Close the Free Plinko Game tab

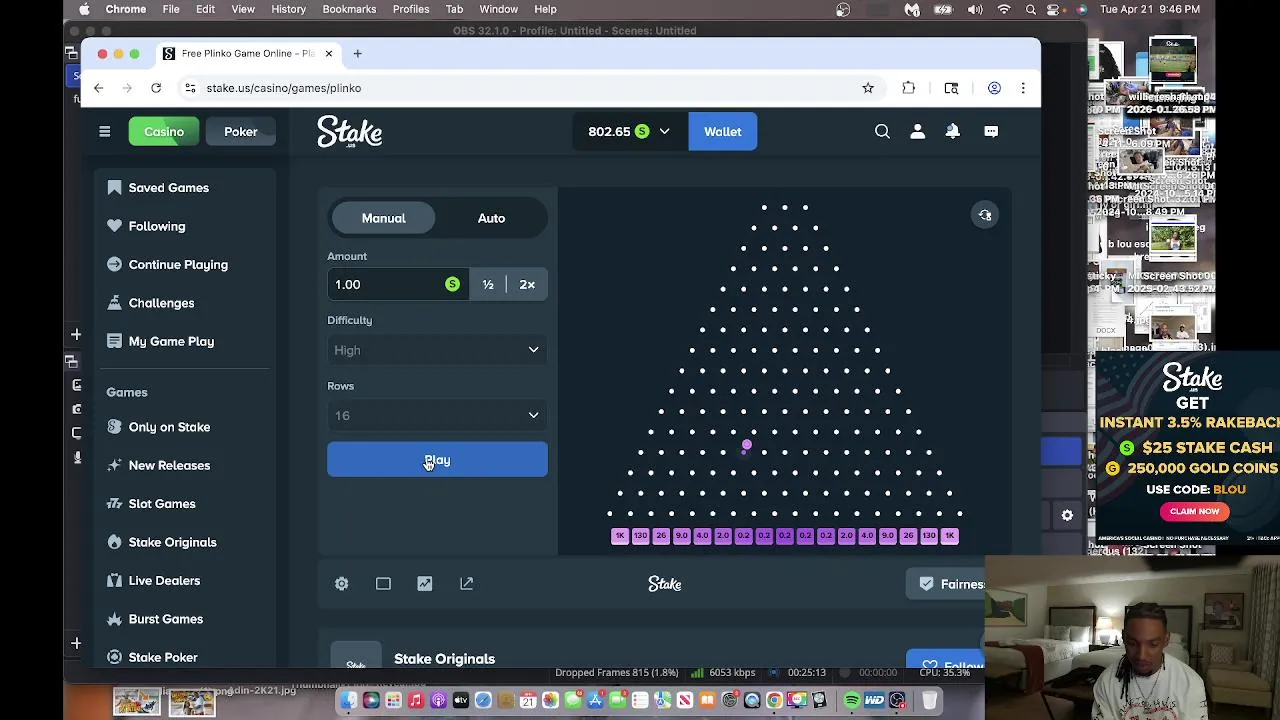point(328,53)
